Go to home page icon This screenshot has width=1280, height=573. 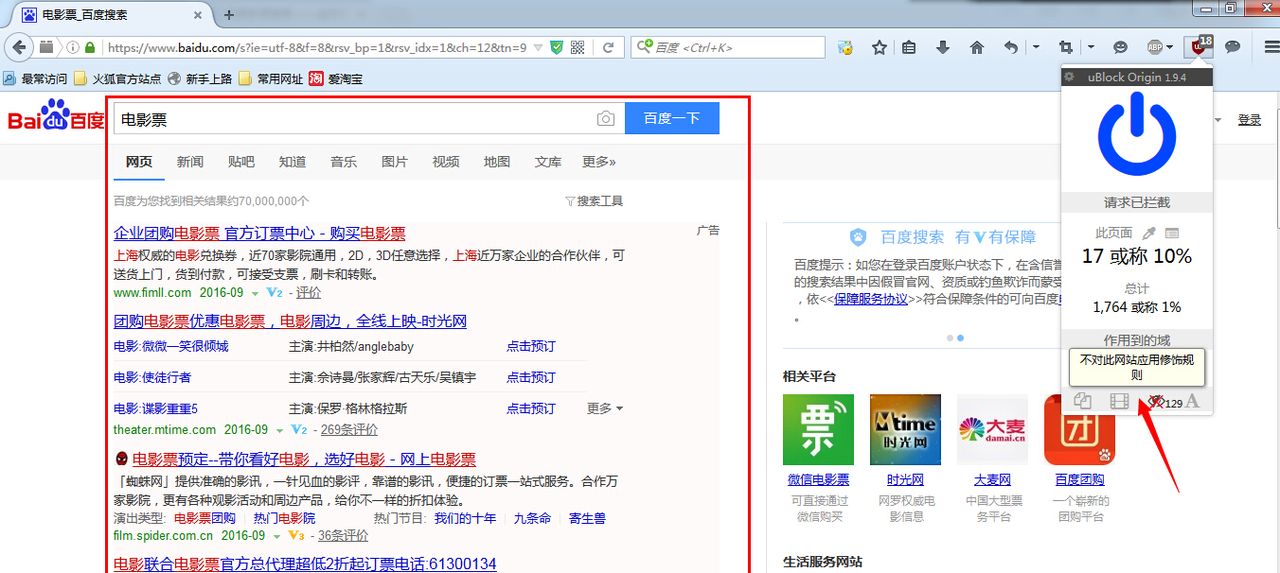977,47
